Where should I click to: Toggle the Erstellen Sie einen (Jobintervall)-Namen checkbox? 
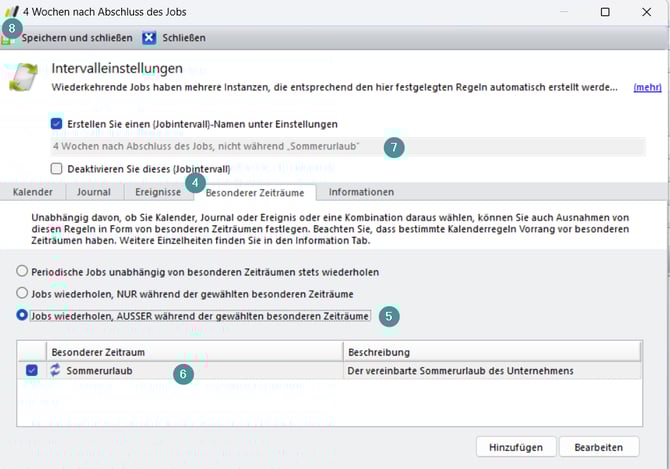56,124
